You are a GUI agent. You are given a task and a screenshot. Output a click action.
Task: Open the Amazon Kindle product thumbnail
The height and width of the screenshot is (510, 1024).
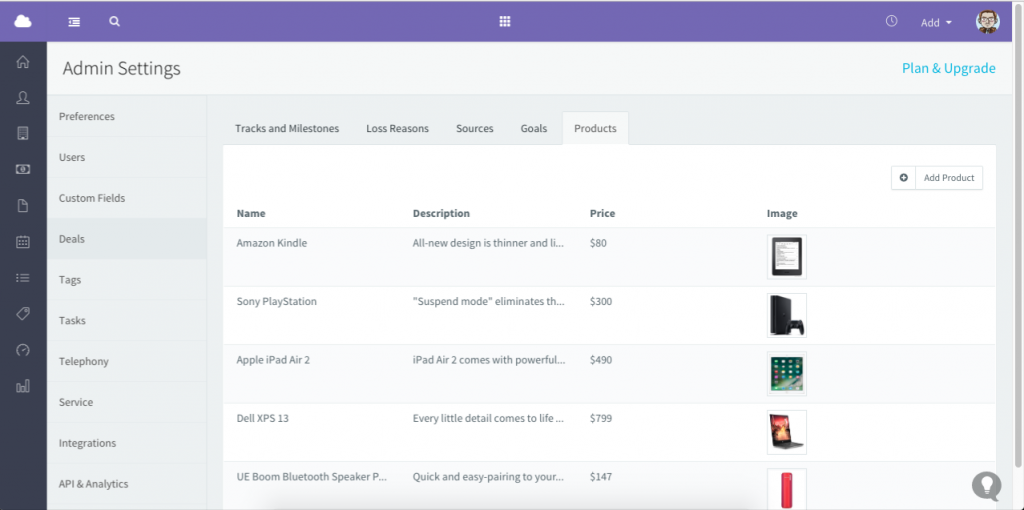(786, 257)
